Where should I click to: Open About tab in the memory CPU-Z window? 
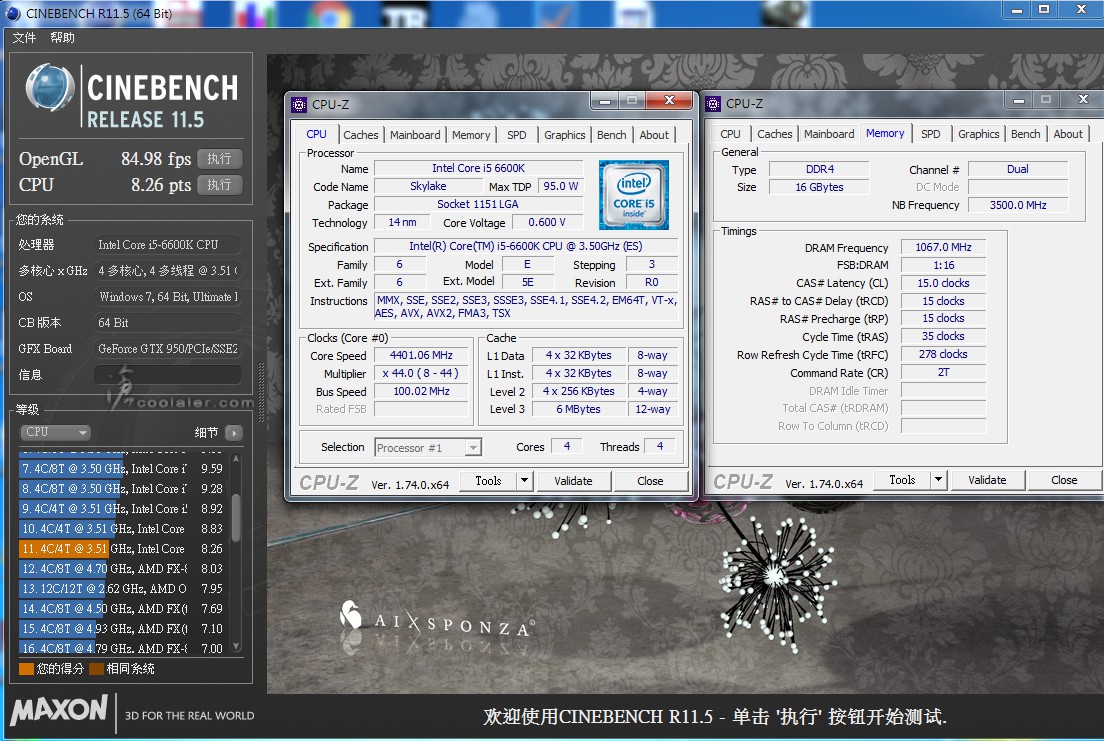click(x=1068, y=134)
